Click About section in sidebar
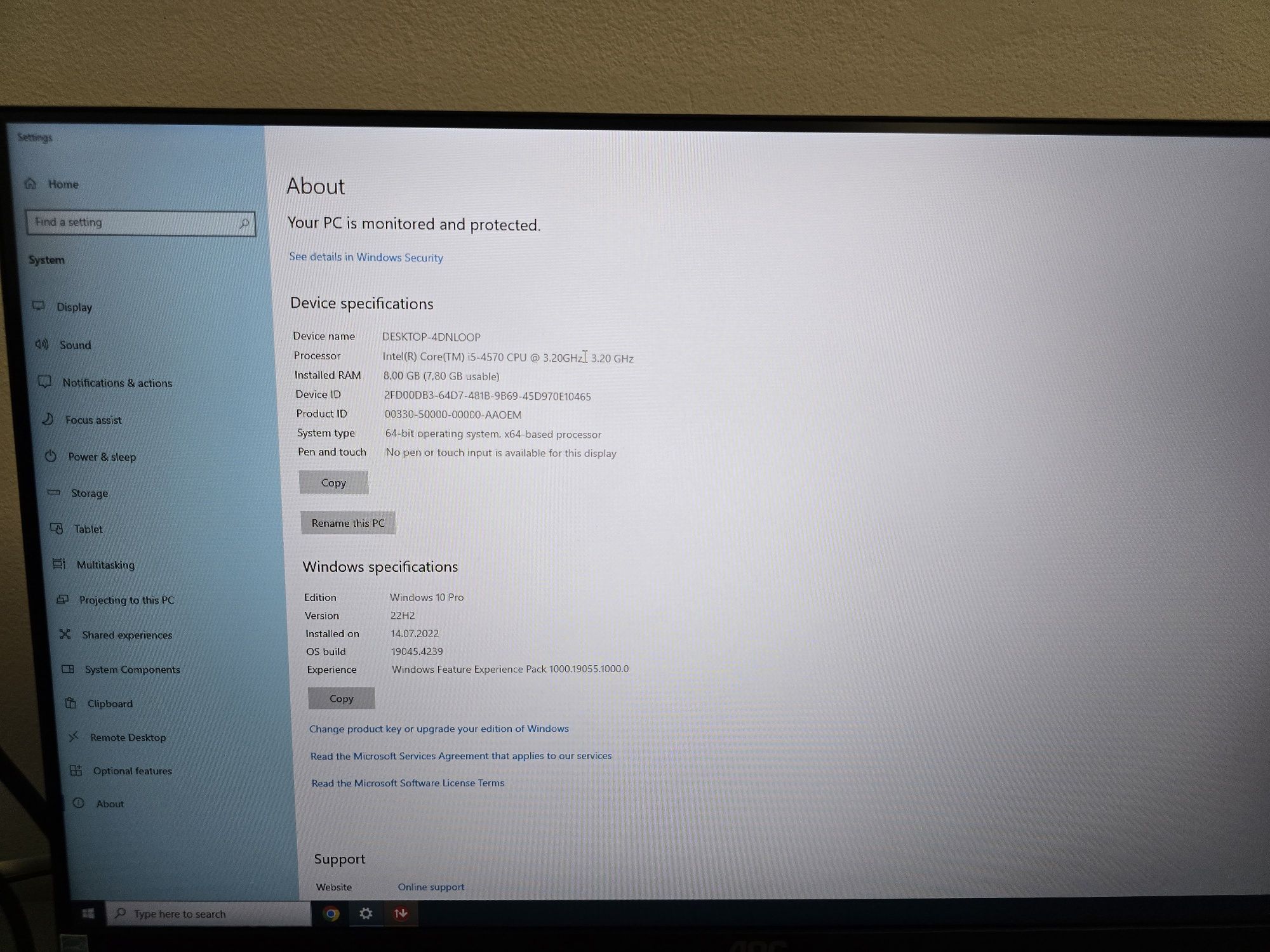The image size is (1270, 952). point(109,804)
